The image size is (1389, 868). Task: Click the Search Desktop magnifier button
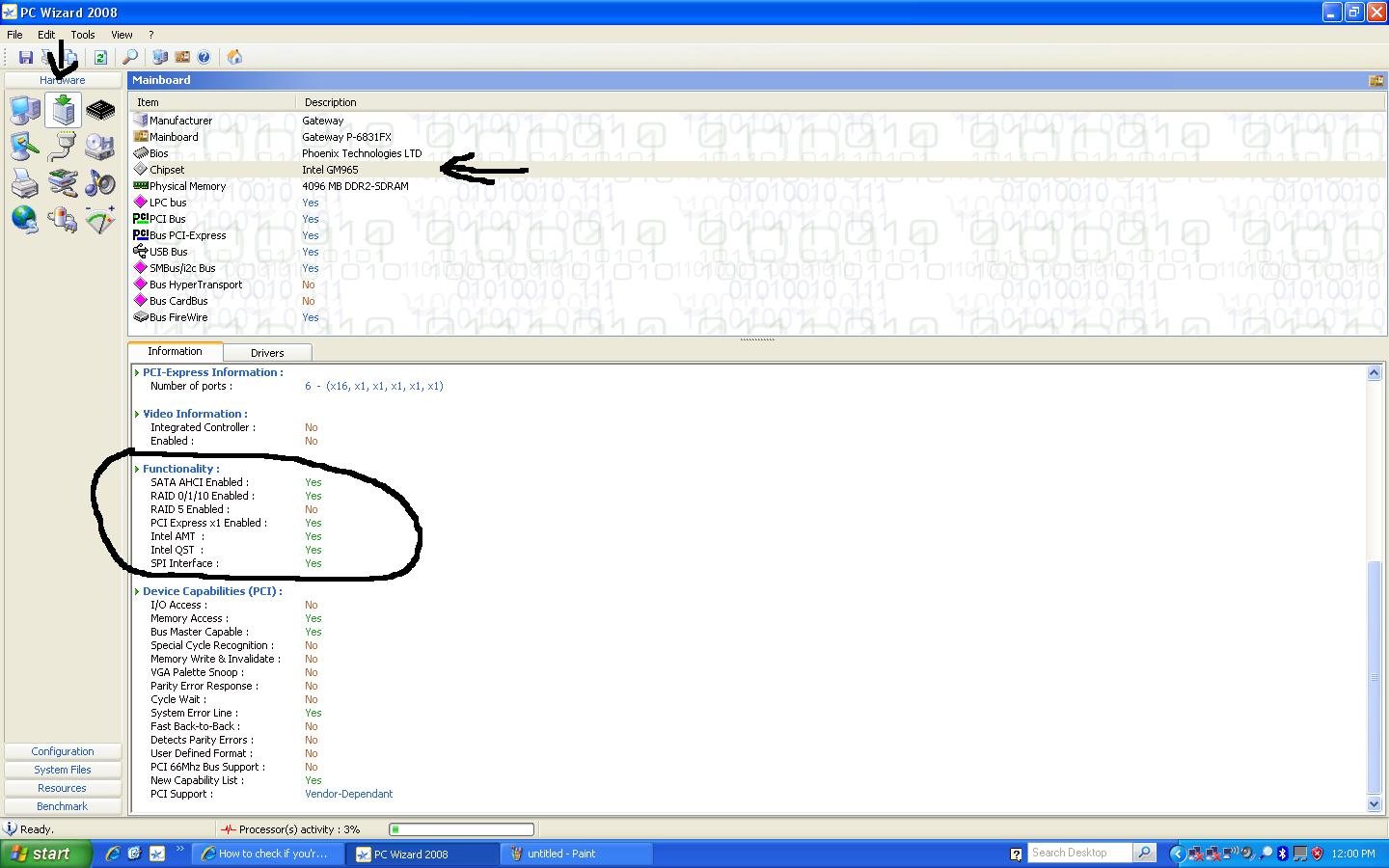click(1144, 853)
